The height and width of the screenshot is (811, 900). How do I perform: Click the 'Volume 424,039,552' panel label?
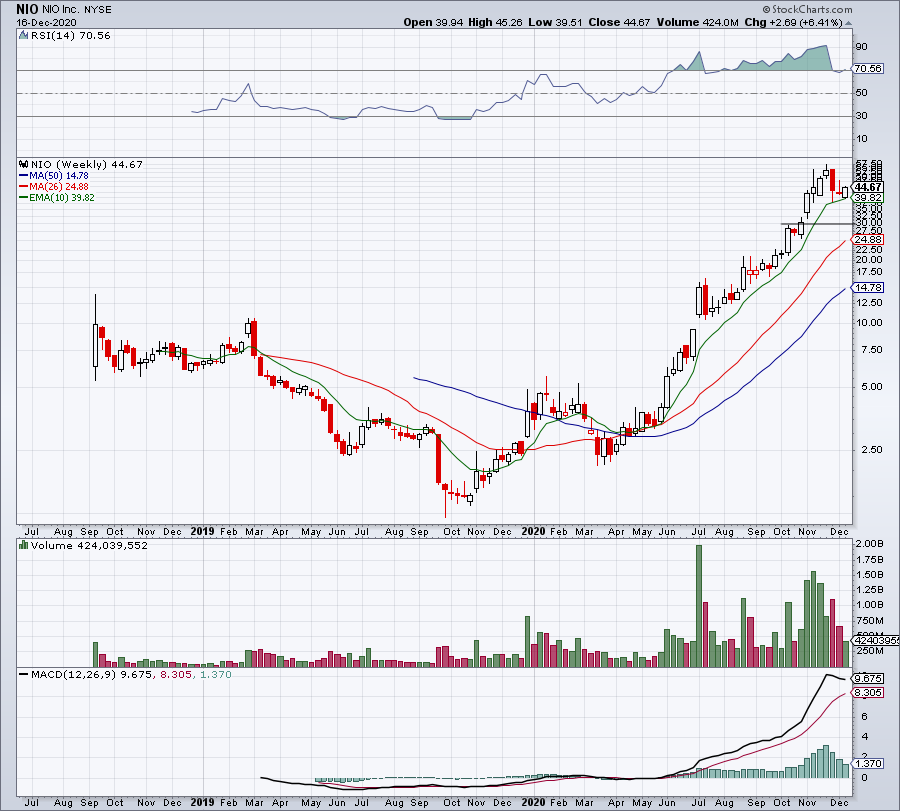click(89, 545)
